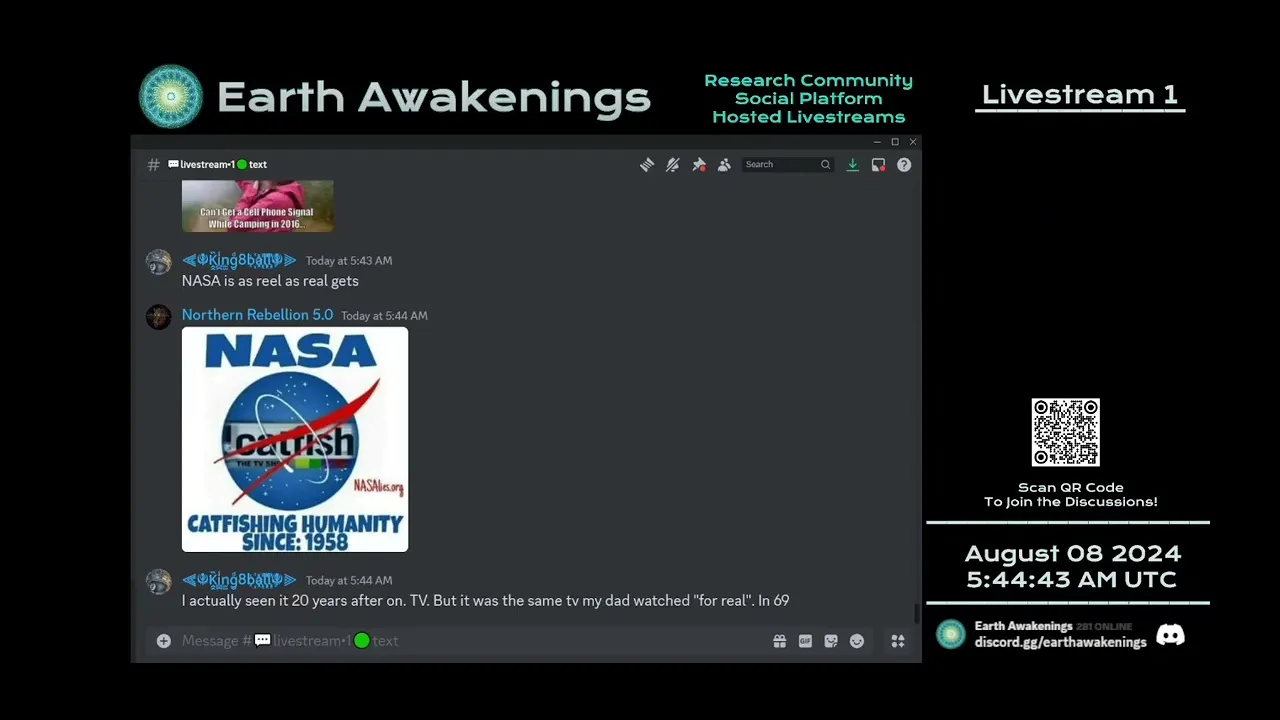
Task: Show the member list
Action: pyautogui.click(x=724, y=165)
